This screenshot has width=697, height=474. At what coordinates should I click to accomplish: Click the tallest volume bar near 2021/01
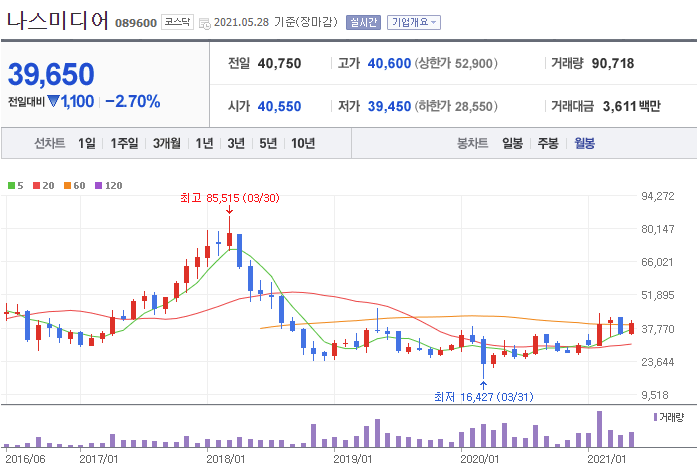pyautogui.click(x=599, y=429)
